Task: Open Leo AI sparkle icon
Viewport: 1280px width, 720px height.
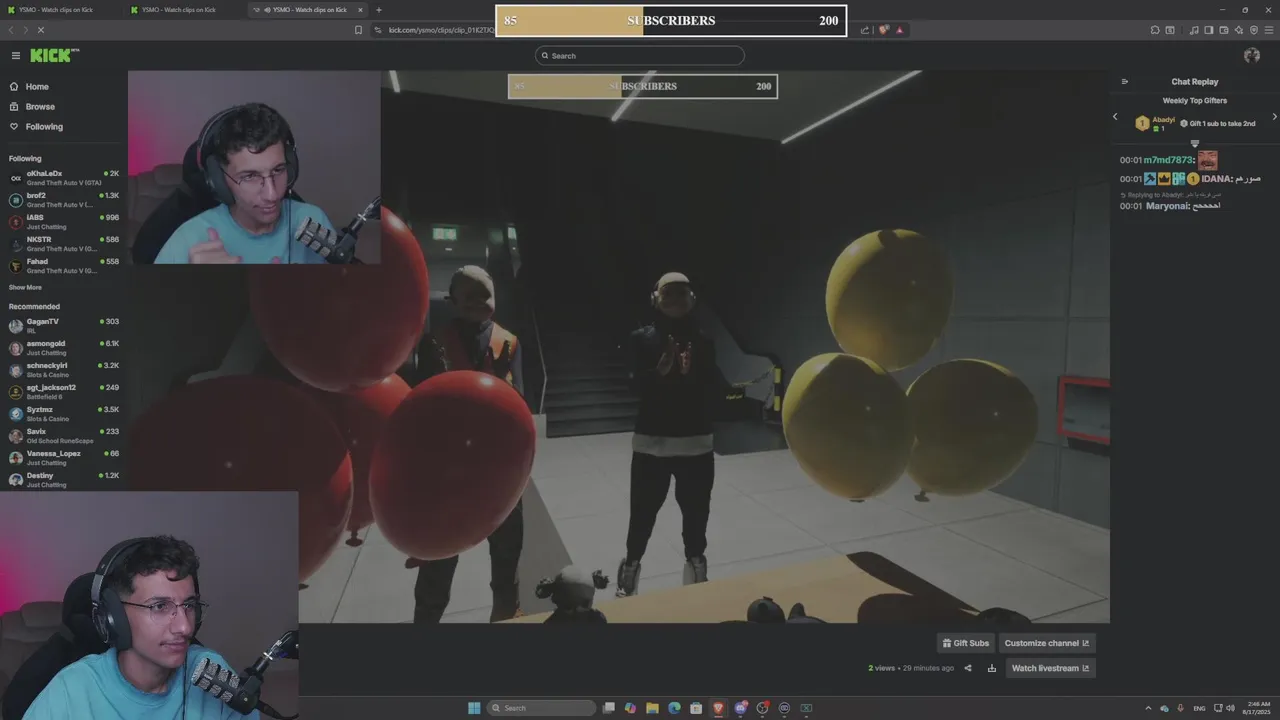Action: click(1238, 30)
